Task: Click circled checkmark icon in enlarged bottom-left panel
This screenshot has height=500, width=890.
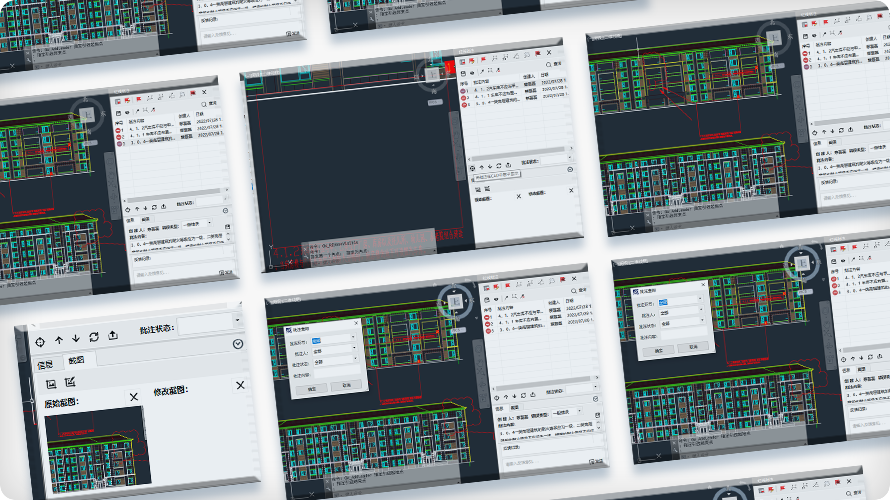Action: [238, 344]
